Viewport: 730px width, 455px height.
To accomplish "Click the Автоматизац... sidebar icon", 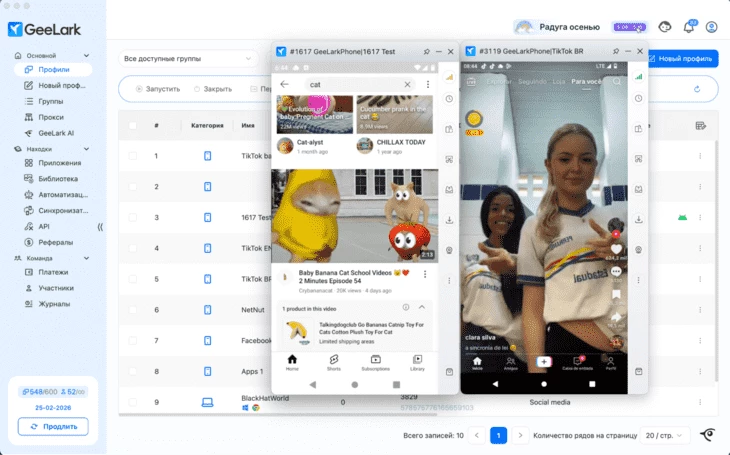I will 29,194.
